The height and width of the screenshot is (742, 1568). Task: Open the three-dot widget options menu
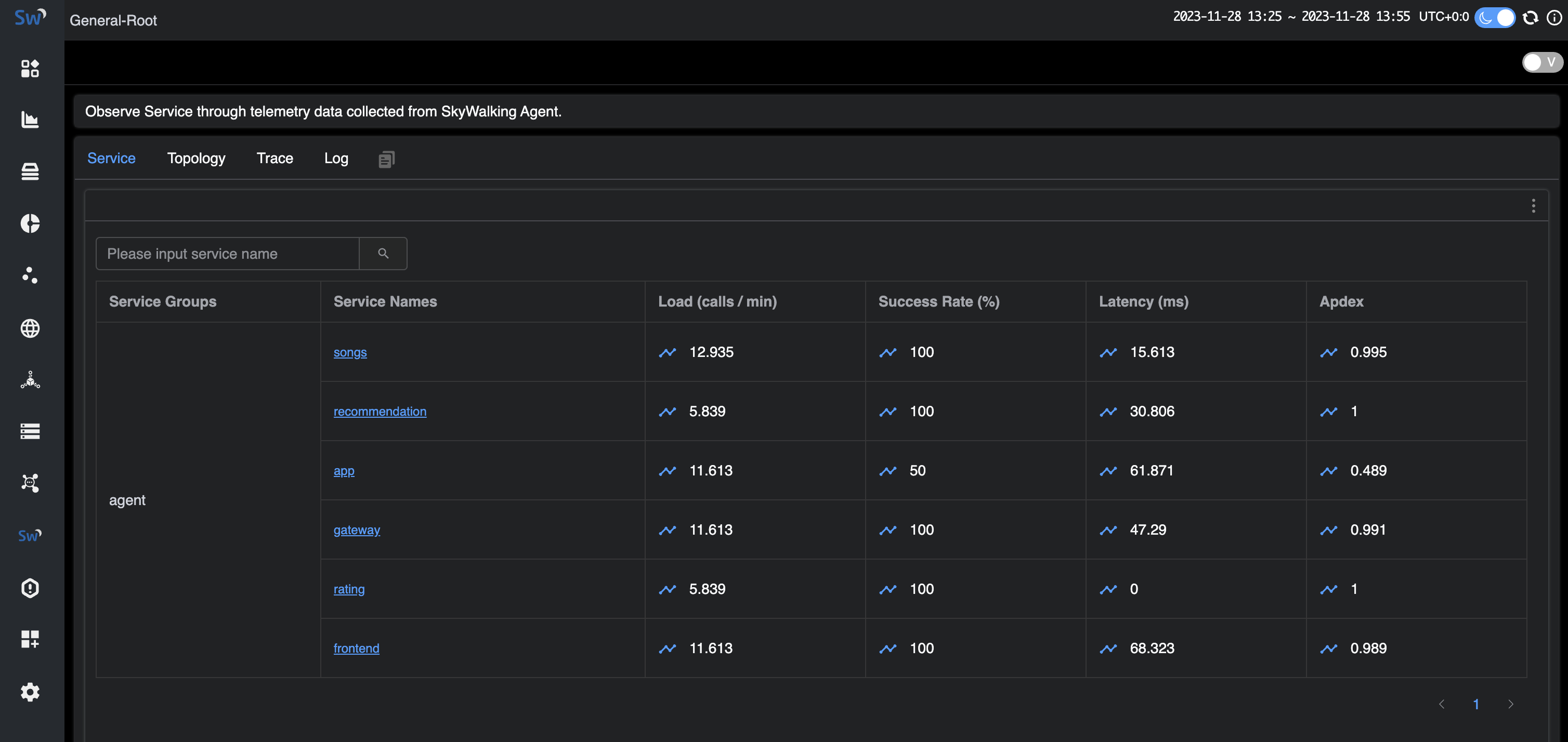point(1533,206)
